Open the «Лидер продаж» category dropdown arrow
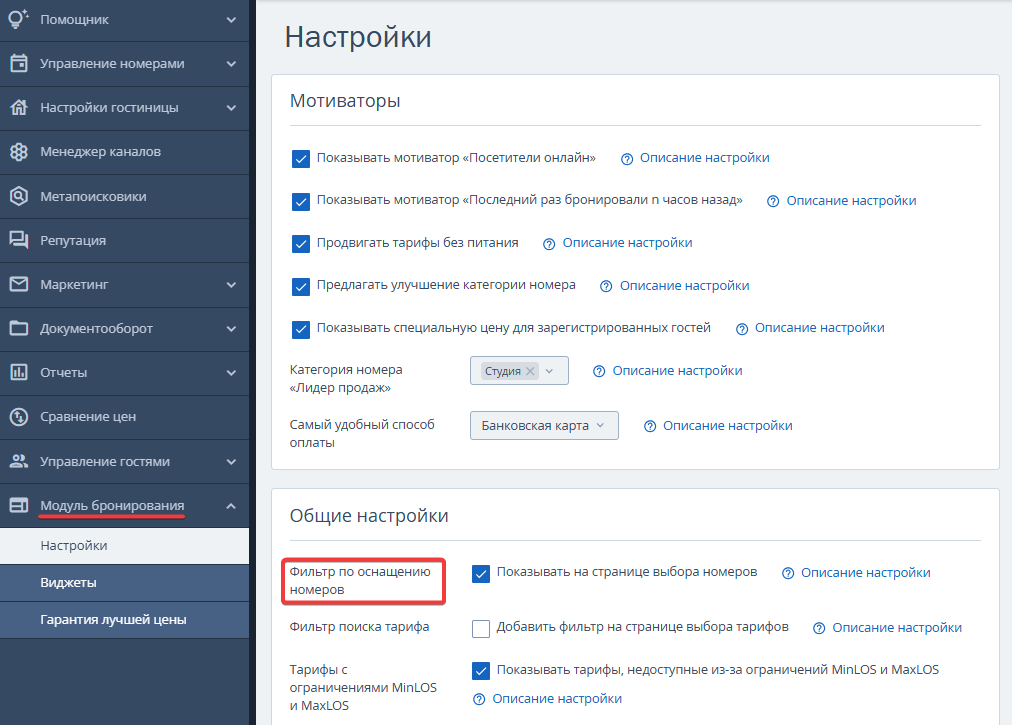The height and width of the screenshot is (725, 1012). click(x=549, y=371)
